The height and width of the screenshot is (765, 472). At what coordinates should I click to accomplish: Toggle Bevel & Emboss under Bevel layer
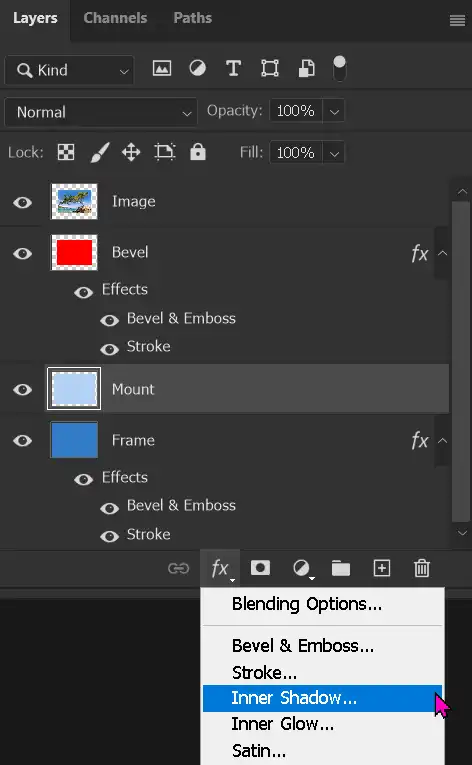click(x=109, y=320)
